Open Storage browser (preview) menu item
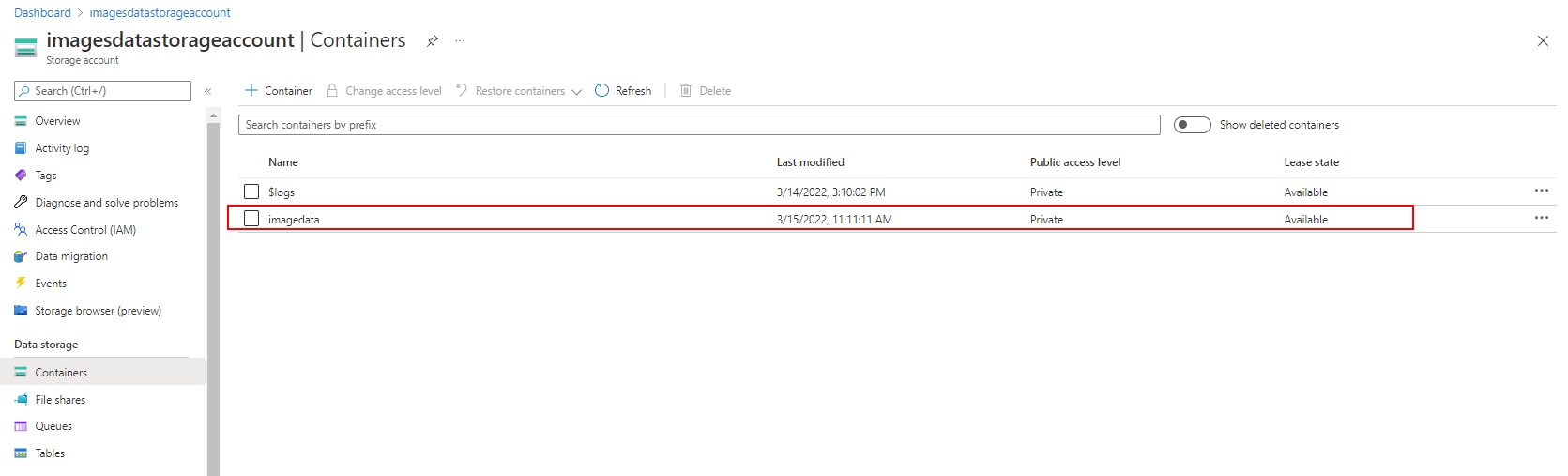The image size is (1568, 476). pos(99,311)
